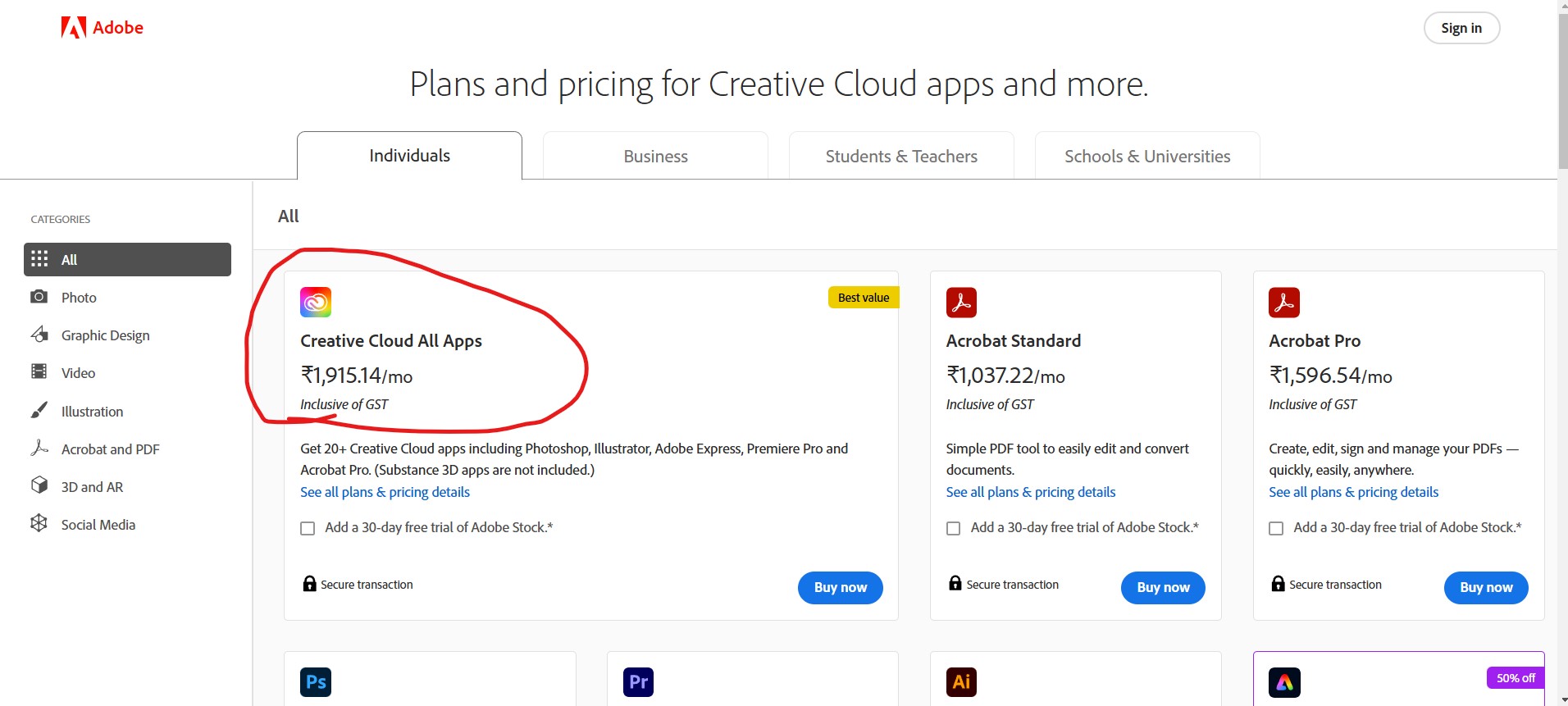Click the ₹1,037.22/mo price
The width and height of the screenshot is (1568, 706).
pyautogui.click(x=1005, y=376)
